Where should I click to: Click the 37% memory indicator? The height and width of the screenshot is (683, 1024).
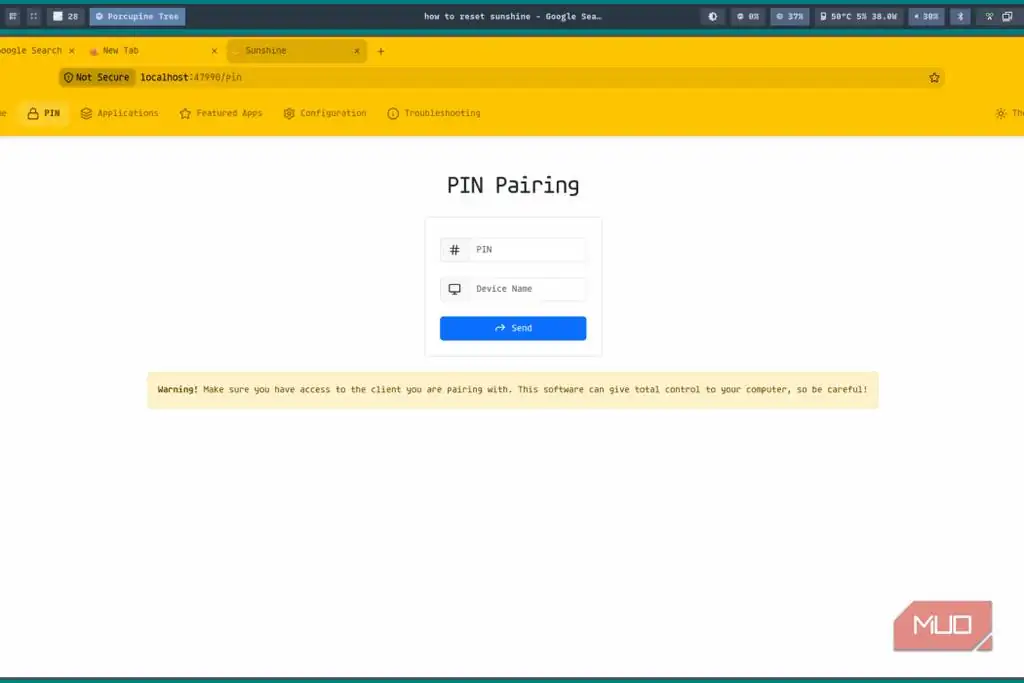[x=790, y=16]
